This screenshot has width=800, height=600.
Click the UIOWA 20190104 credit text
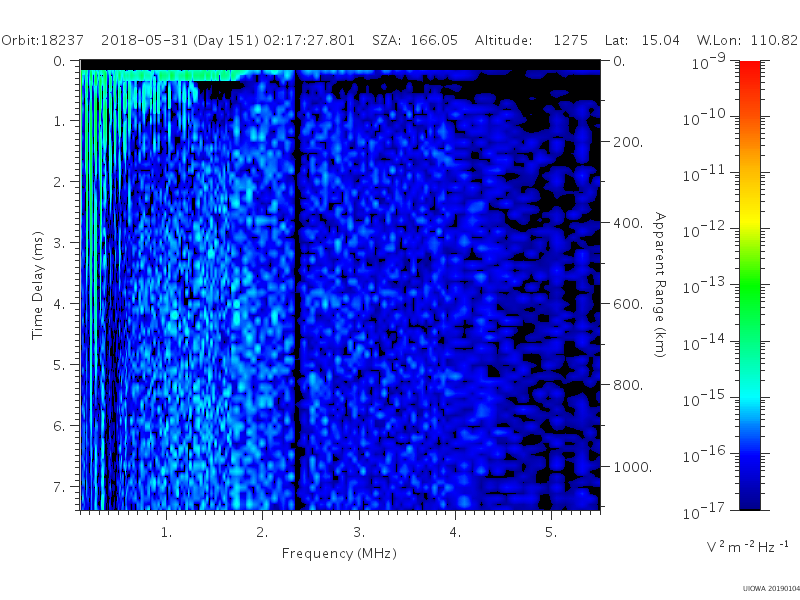pos(771,588)
